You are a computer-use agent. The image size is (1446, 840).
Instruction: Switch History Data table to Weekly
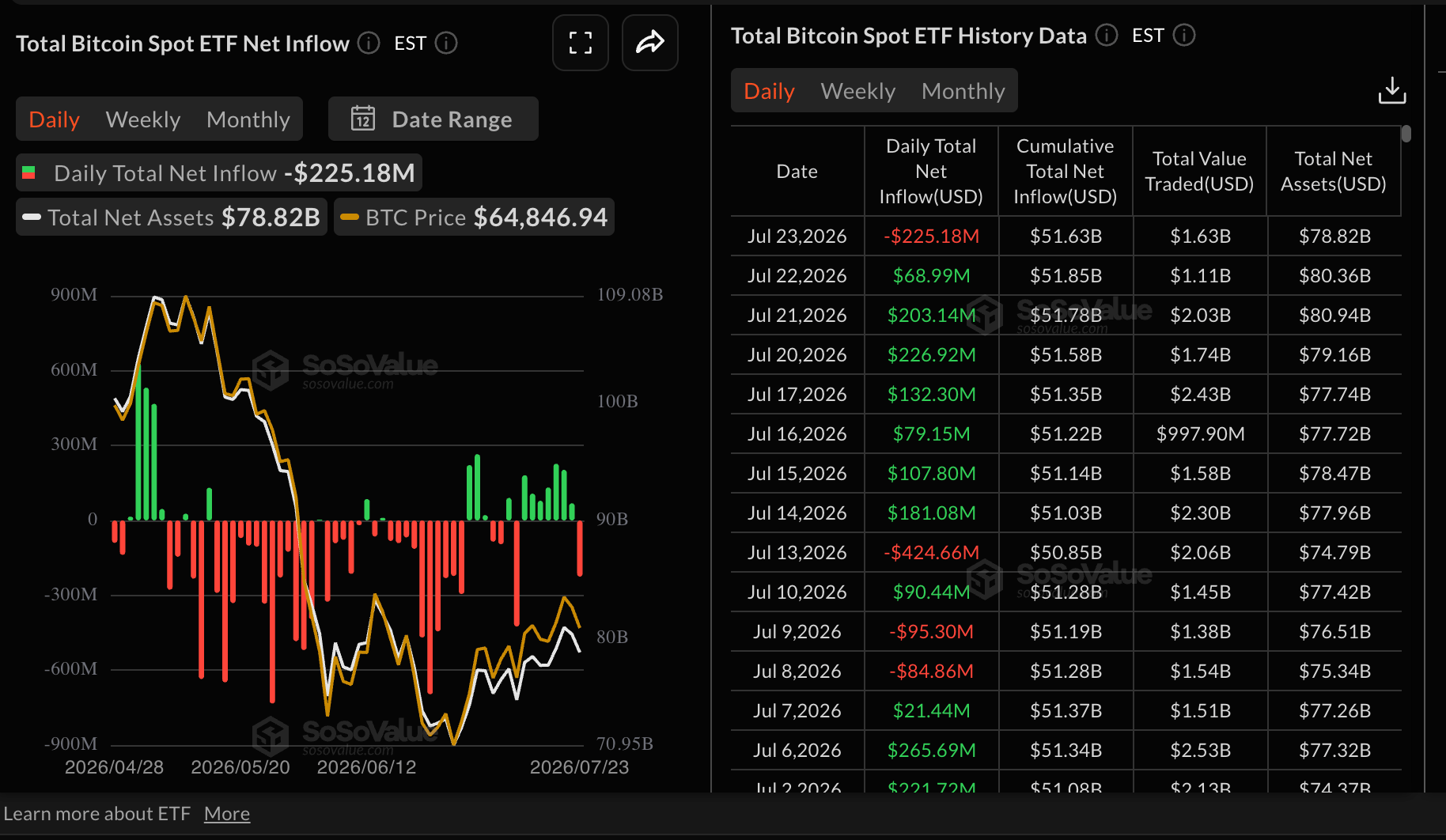coord(858,91)
